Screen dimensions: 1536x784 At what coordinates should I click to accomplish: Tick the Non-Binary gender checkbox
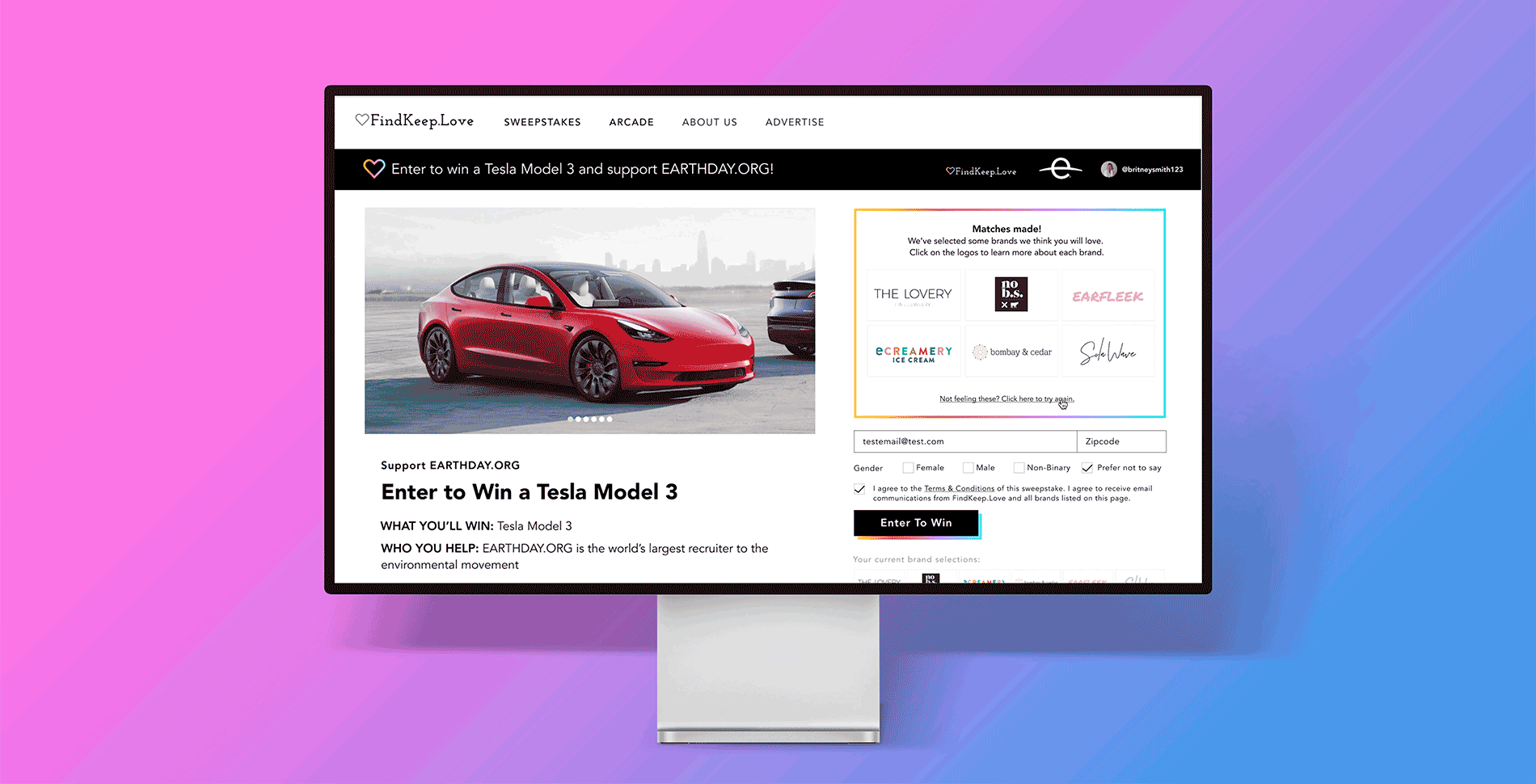(1019, 468)
